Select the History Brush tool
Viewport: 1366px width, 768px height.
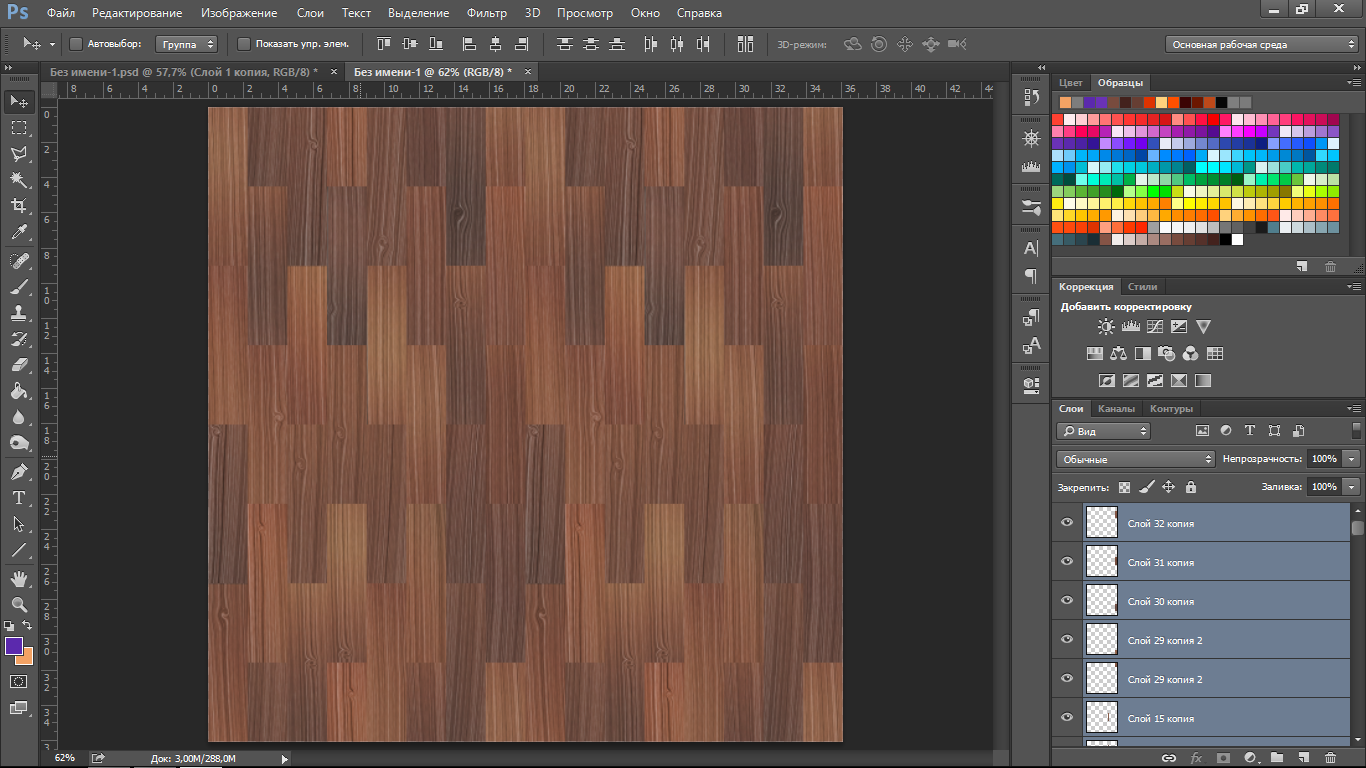coord(19,339)
